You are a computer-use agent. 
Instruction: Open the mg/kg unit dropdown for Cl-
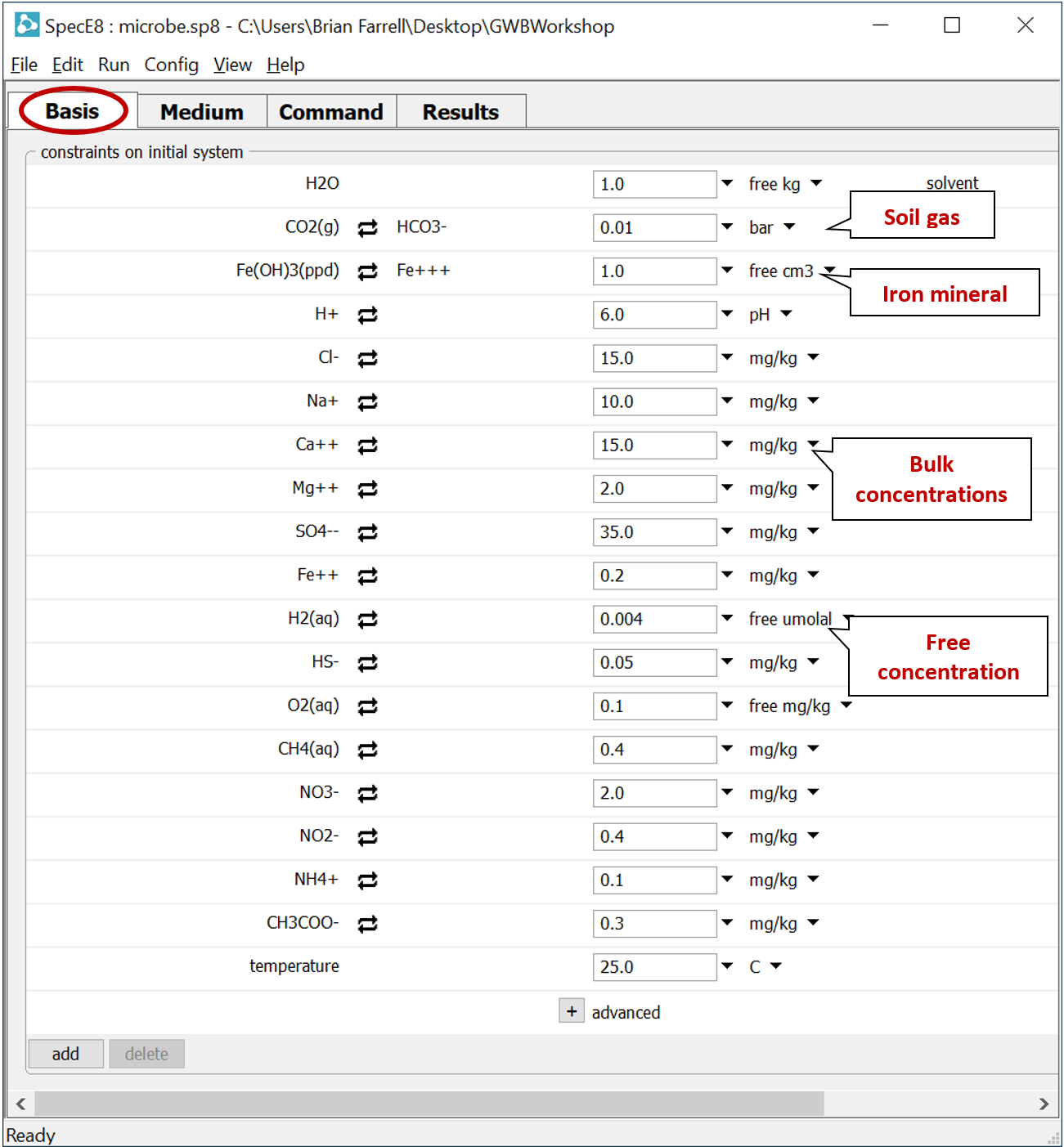point(813,356)
